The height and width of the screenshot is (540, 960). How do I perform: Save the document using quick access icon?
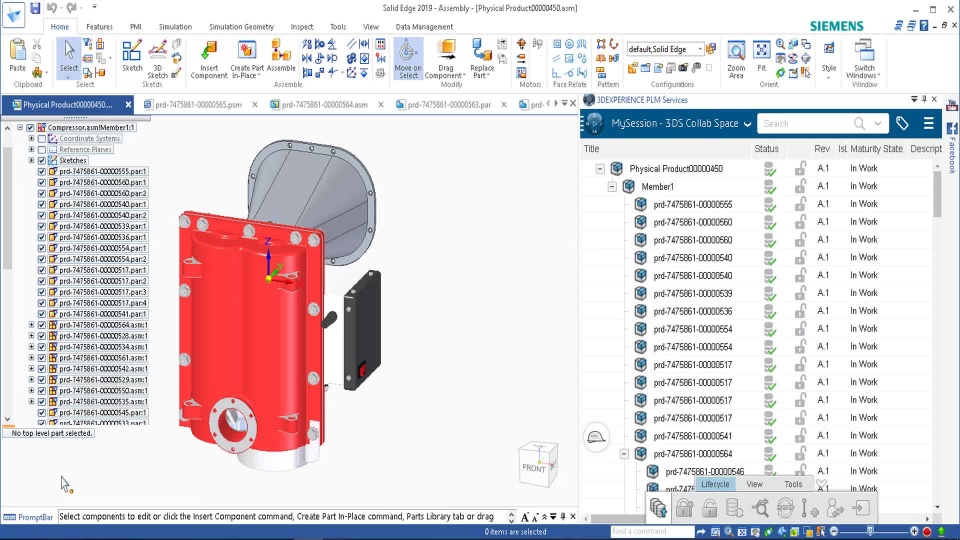coord(35,8)
